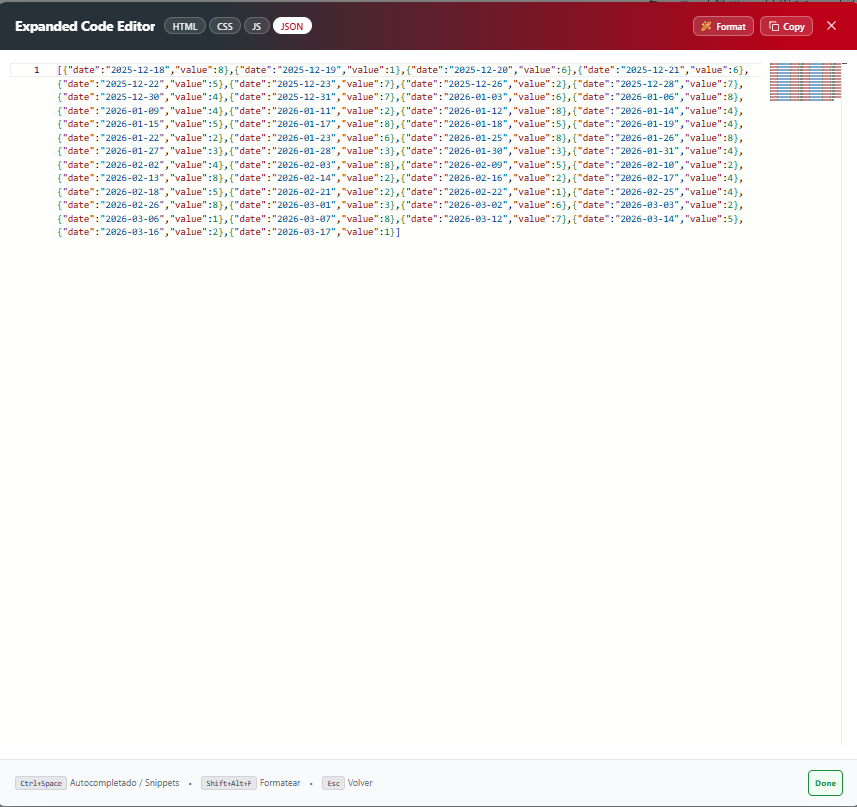Image resolution: width=857 pixels, height=807 pixels.
Task: Copy the code with Copy button
Action: click(786, 26)
